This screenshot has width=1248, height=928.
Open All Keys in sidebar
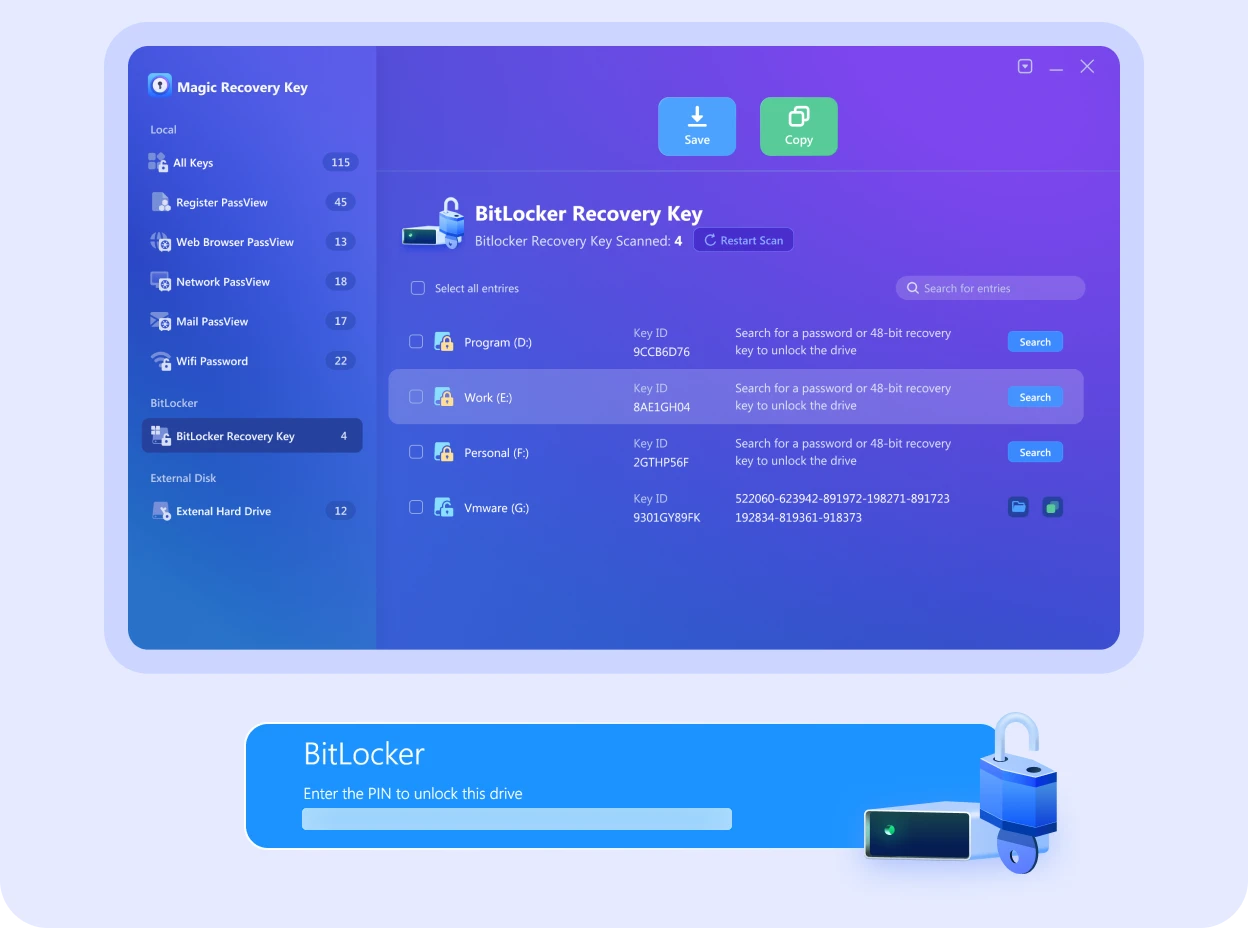pyautogui.click(x=252, y=162)
